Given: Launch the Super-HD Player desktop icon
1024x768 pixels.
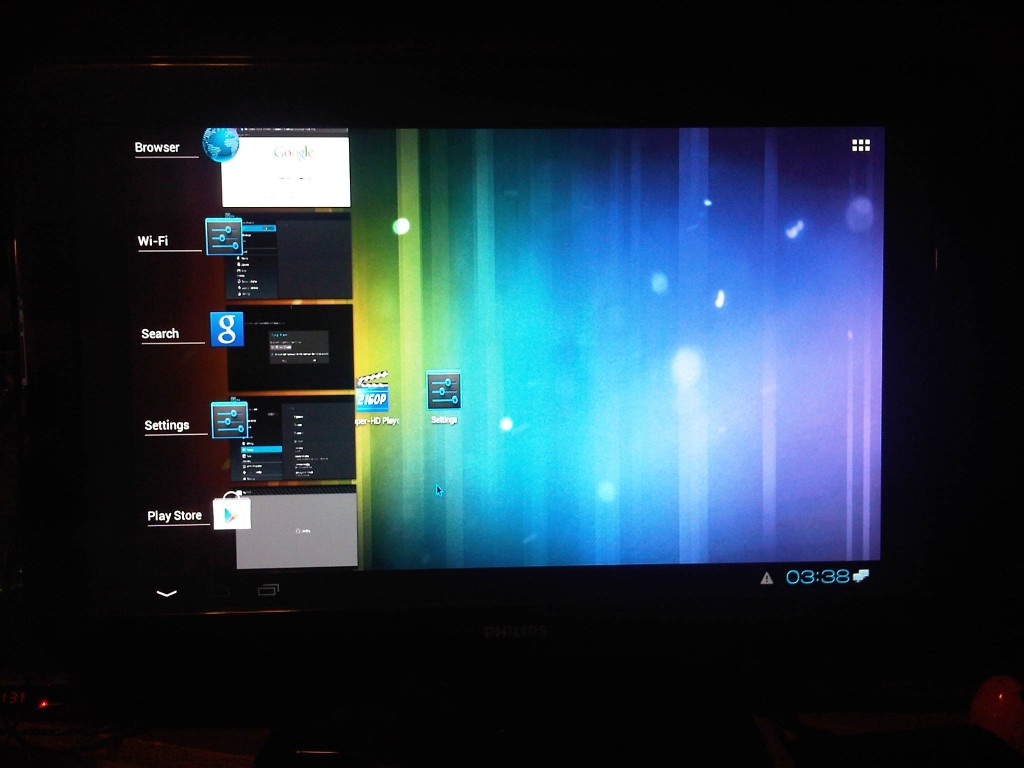Looking at the screenshot, I should 374,398.
